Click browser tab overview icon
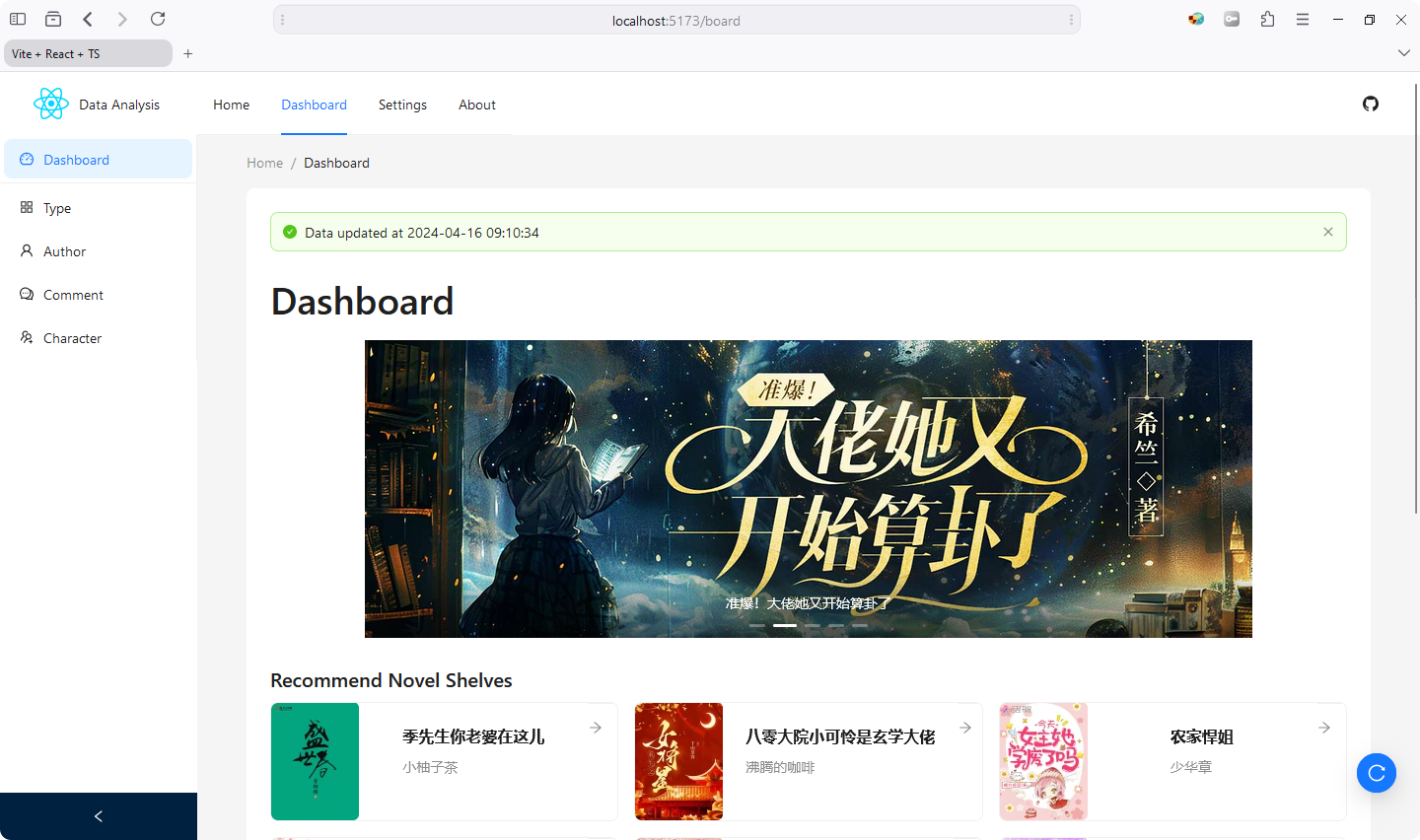 click(53, 19)
